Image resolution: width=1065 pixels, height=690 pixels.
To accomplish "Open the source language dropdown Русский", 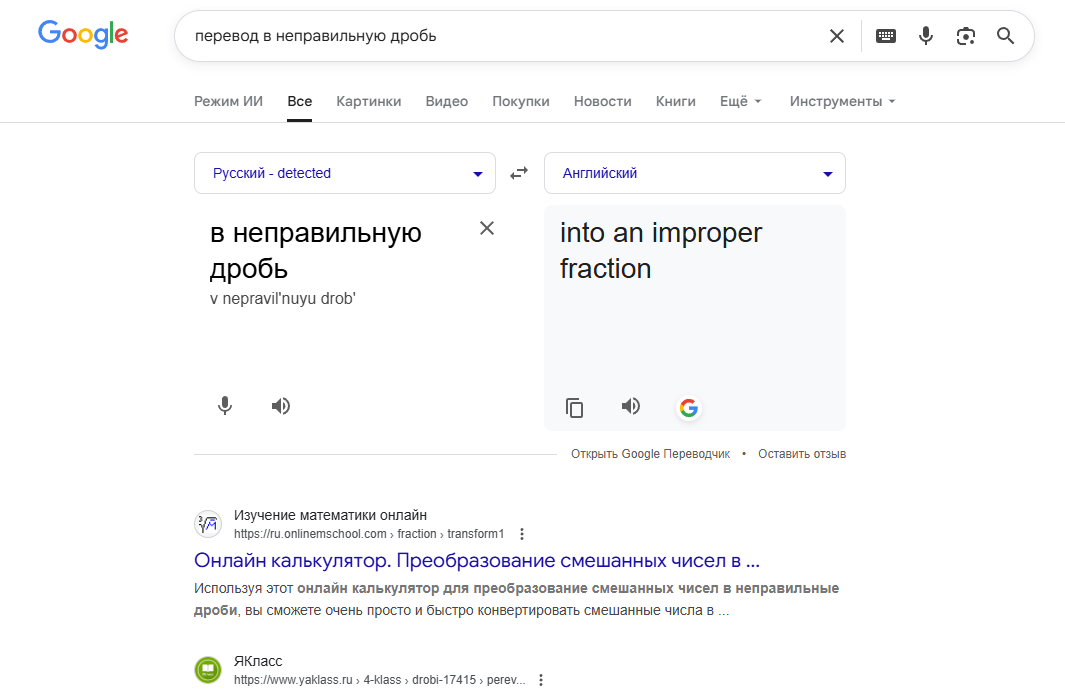I will coord(345,173).
